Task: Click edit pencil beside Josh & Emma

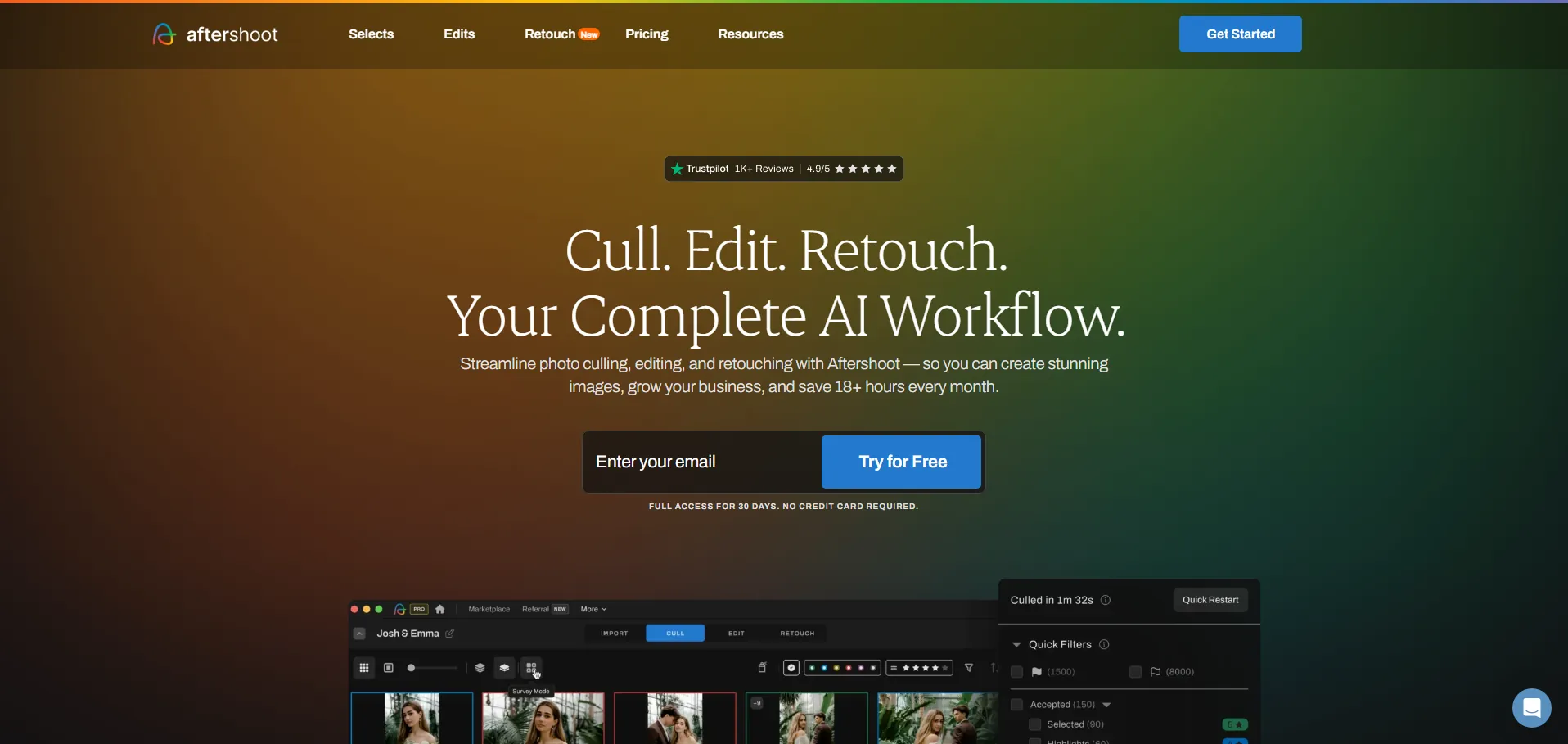Action: click(x=450, y=634)
